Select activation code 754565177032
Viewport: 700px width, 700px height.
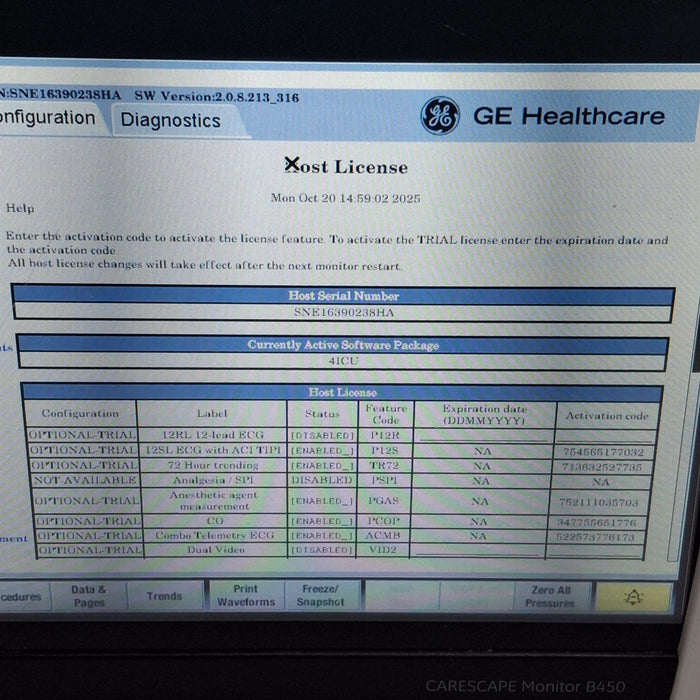click(603, 452)
